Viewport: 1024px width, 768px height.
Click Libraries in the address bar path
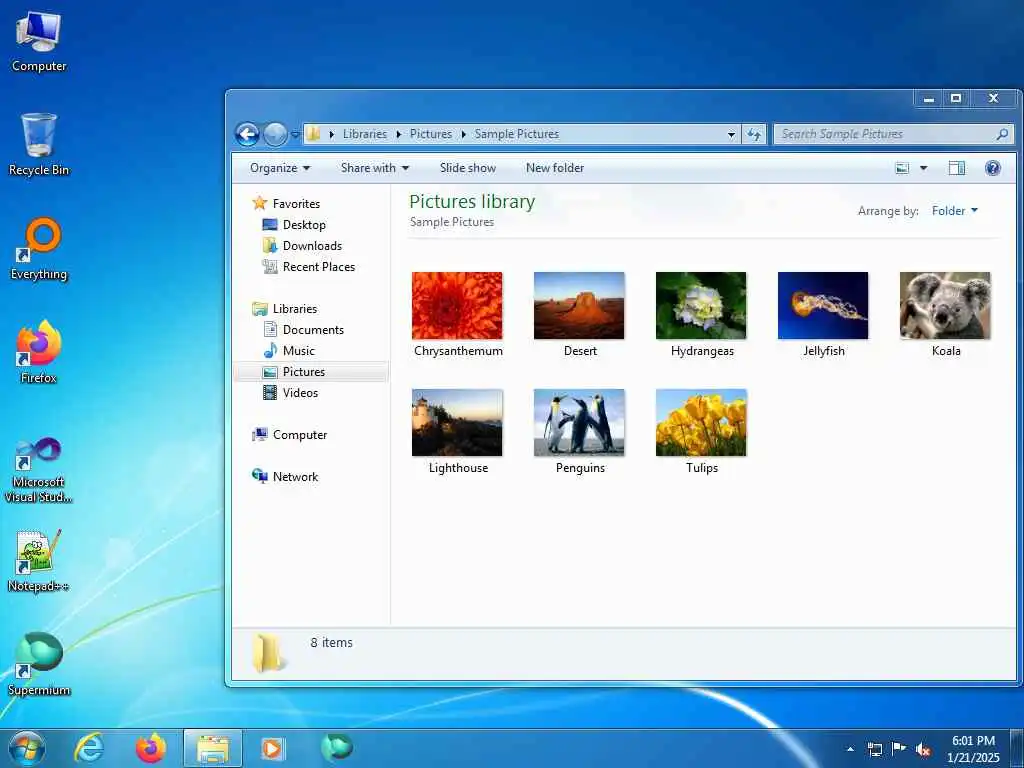pos(364,134)
